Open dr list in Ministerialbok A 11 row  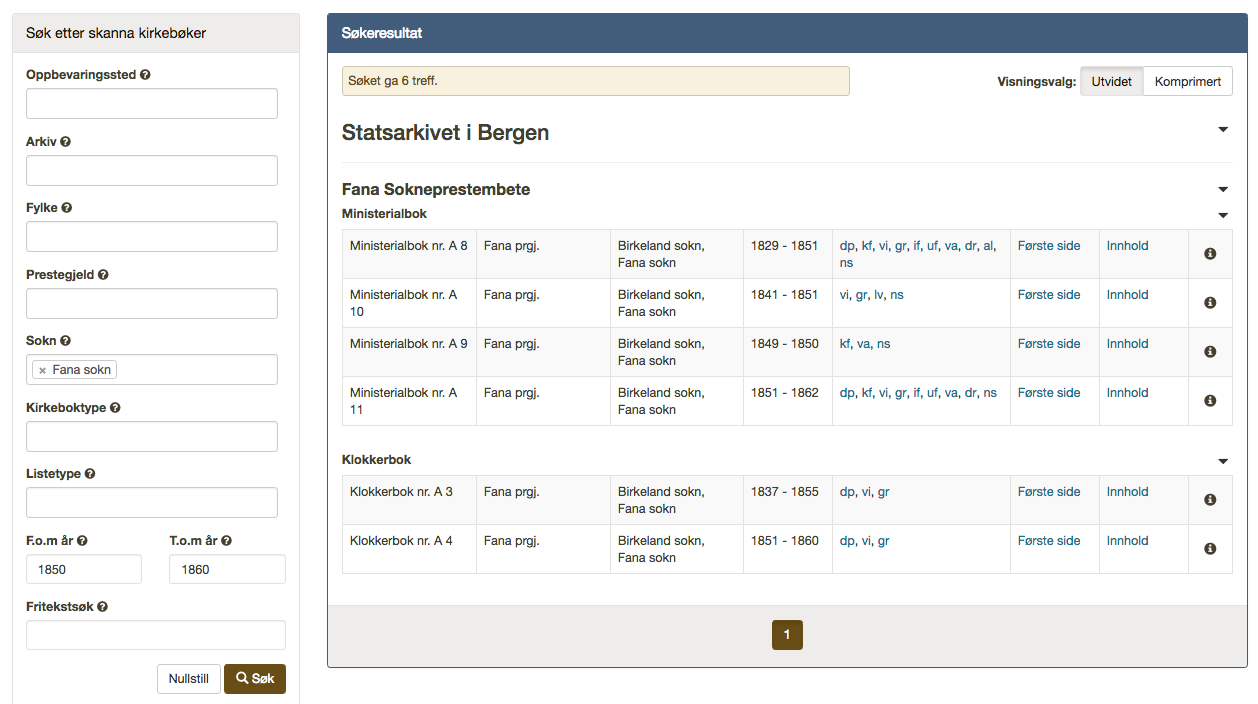970,393
